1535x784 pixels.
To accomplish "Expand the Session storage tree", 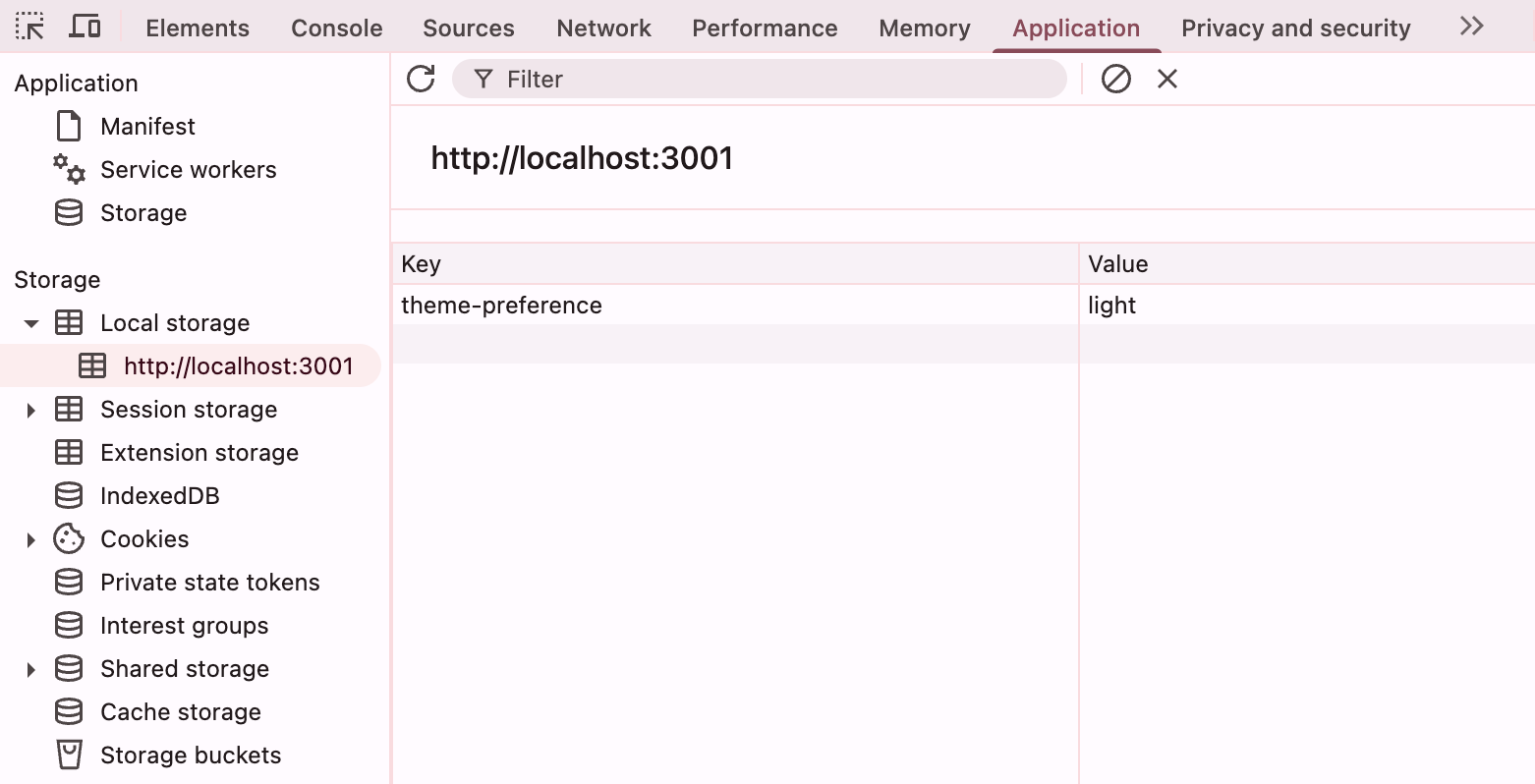I will coord(31,410).
